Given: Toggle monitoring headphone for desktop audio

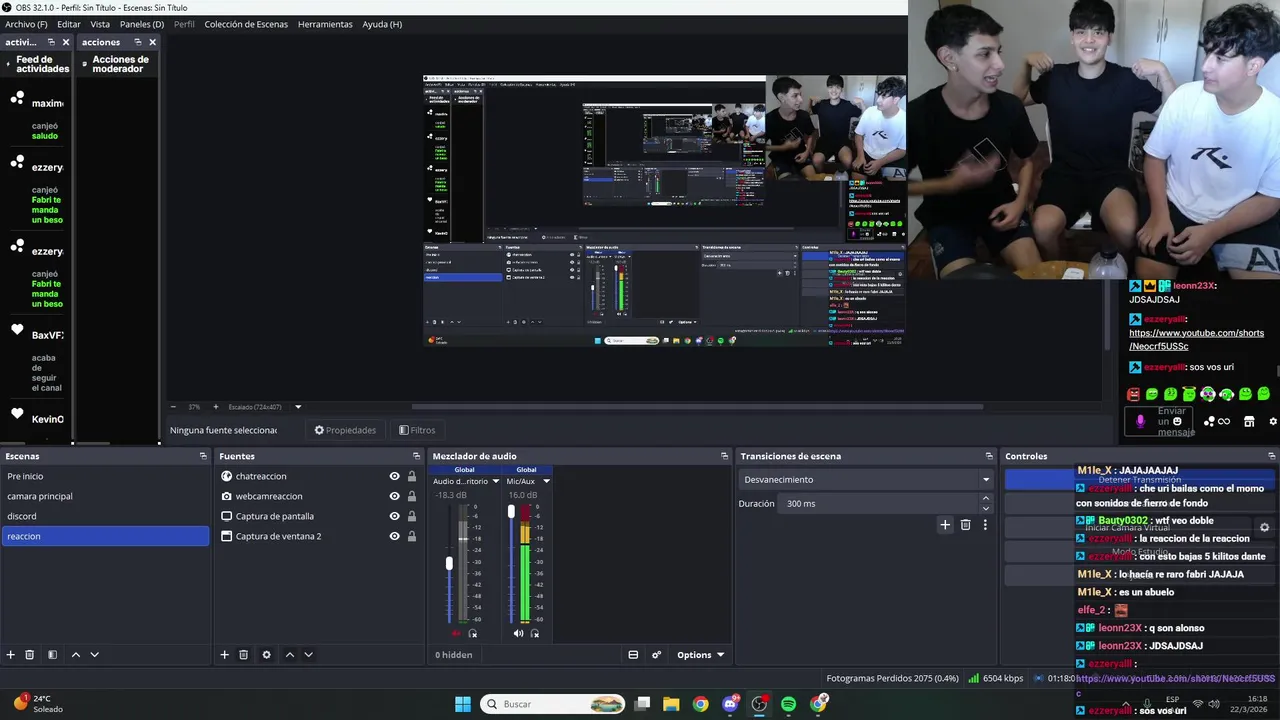Looking at the screenshot, I should tap(473, 633).
